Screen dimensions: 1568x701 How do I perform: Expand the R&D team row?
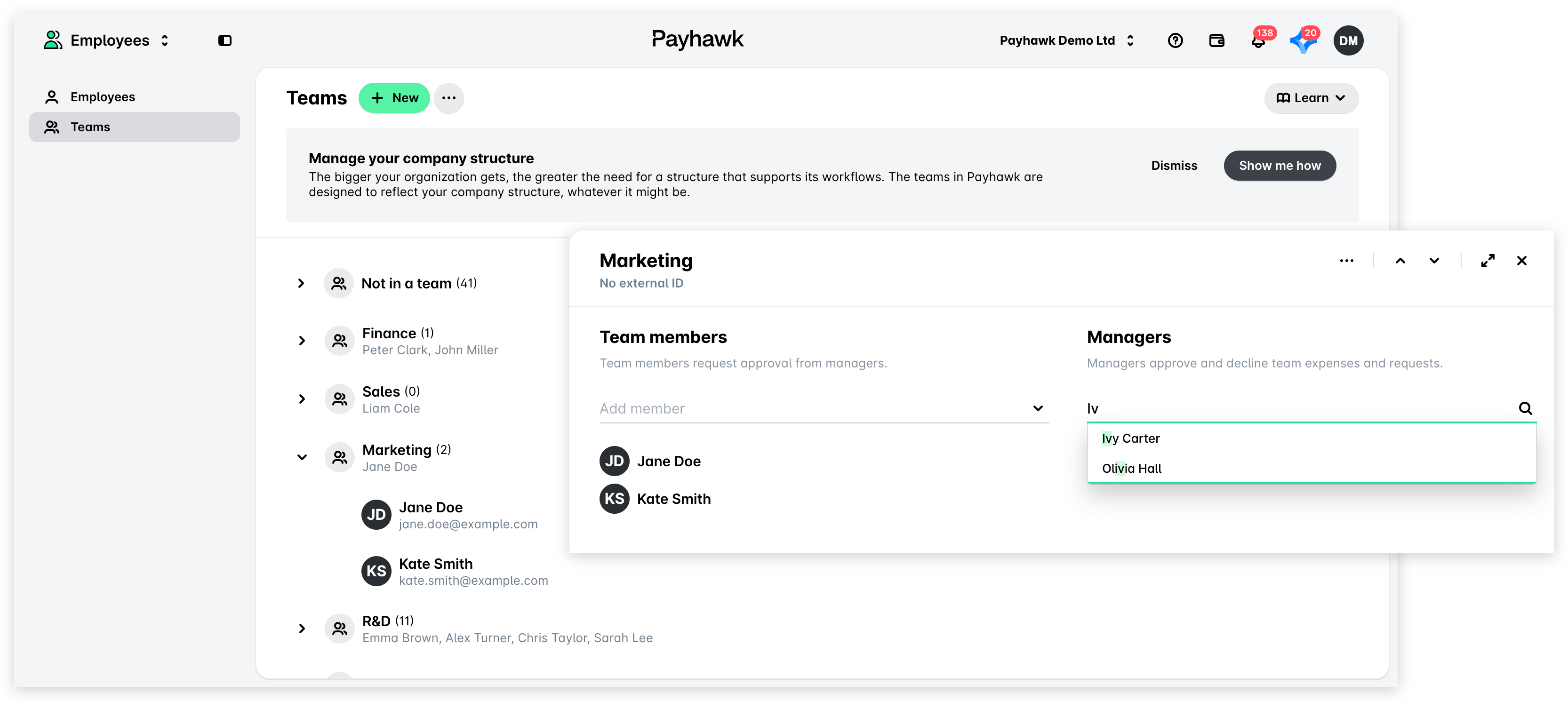click(x=301, y=629)
